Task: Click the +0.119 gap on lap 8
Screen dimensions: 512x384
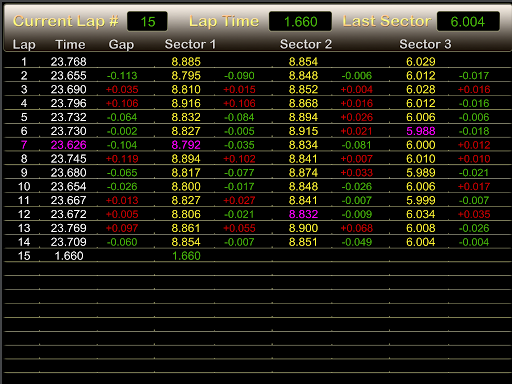Action: click(122, 159)
